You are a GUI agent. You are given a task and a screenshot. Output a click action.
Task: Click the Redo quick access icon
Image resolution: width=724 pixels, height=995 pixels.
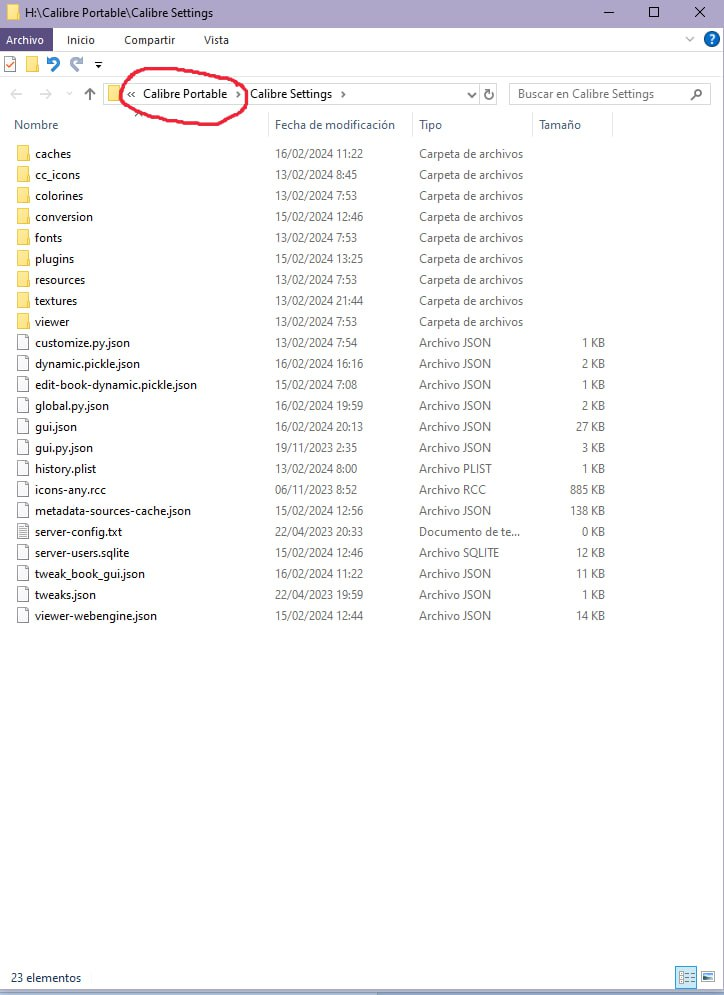(77, 64)
